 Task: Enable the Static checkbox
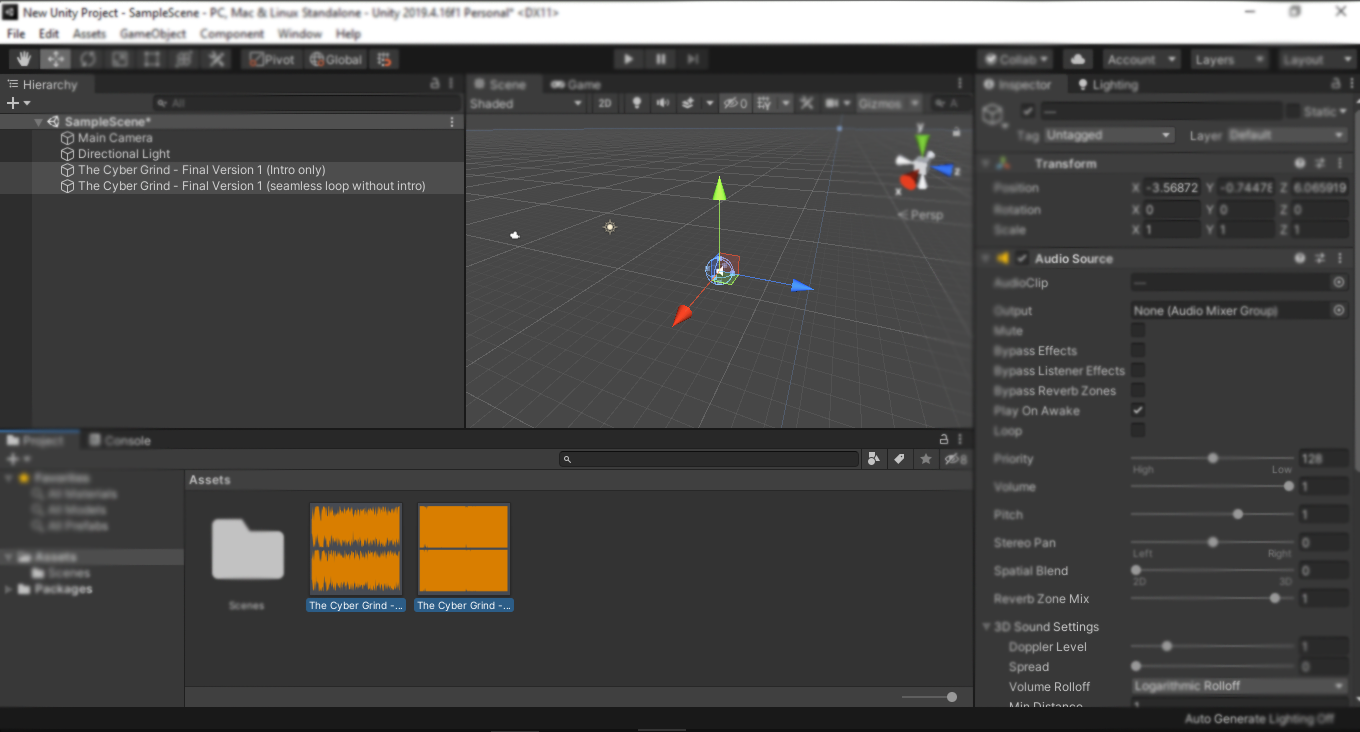[1293, 111]
